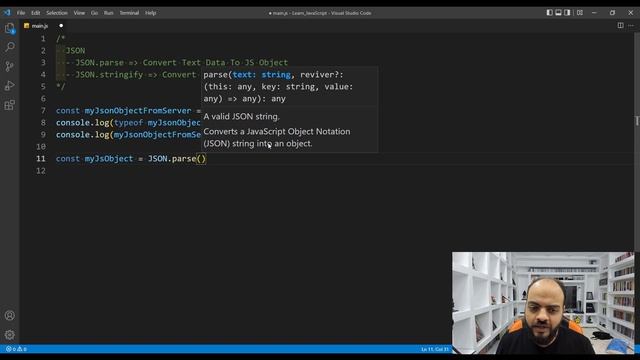This screenshot has width=640, height=360.
Task: Open the Search view in activity bar
Action: (9, 47)
